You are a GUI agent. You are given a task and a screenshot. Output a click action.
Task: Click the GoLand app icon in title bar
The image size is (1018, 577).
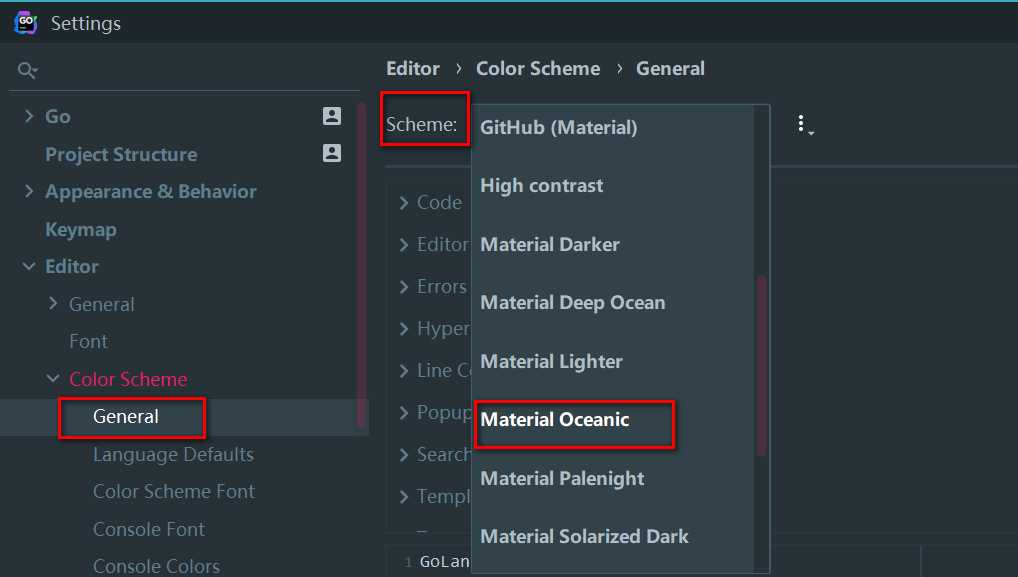coord(26,23)
